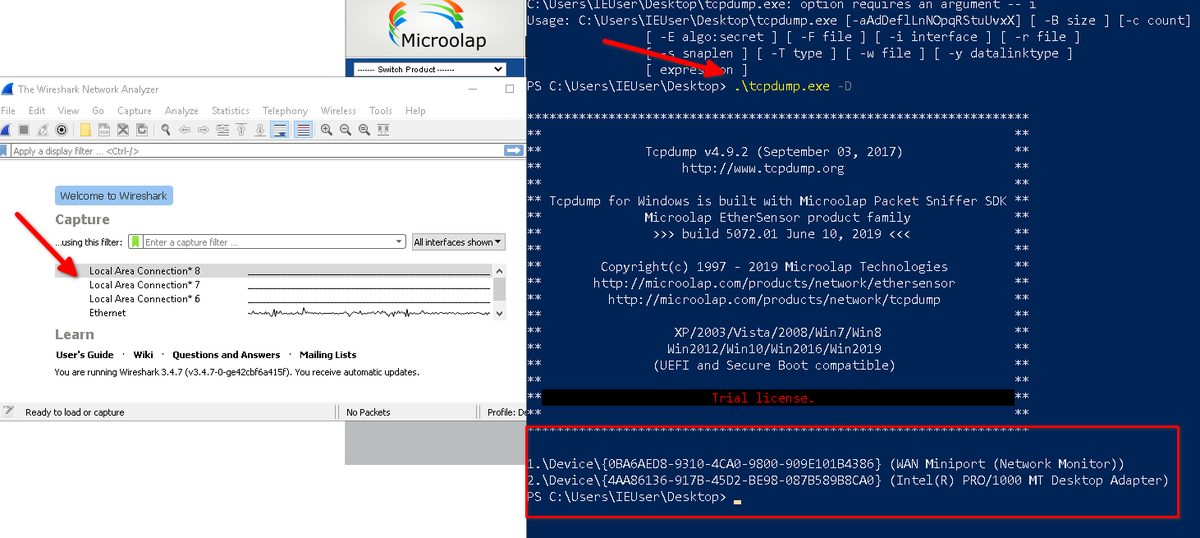Go to previous packet arrow icon
The width and height of the screenshot is (1200, 538).
185,130
